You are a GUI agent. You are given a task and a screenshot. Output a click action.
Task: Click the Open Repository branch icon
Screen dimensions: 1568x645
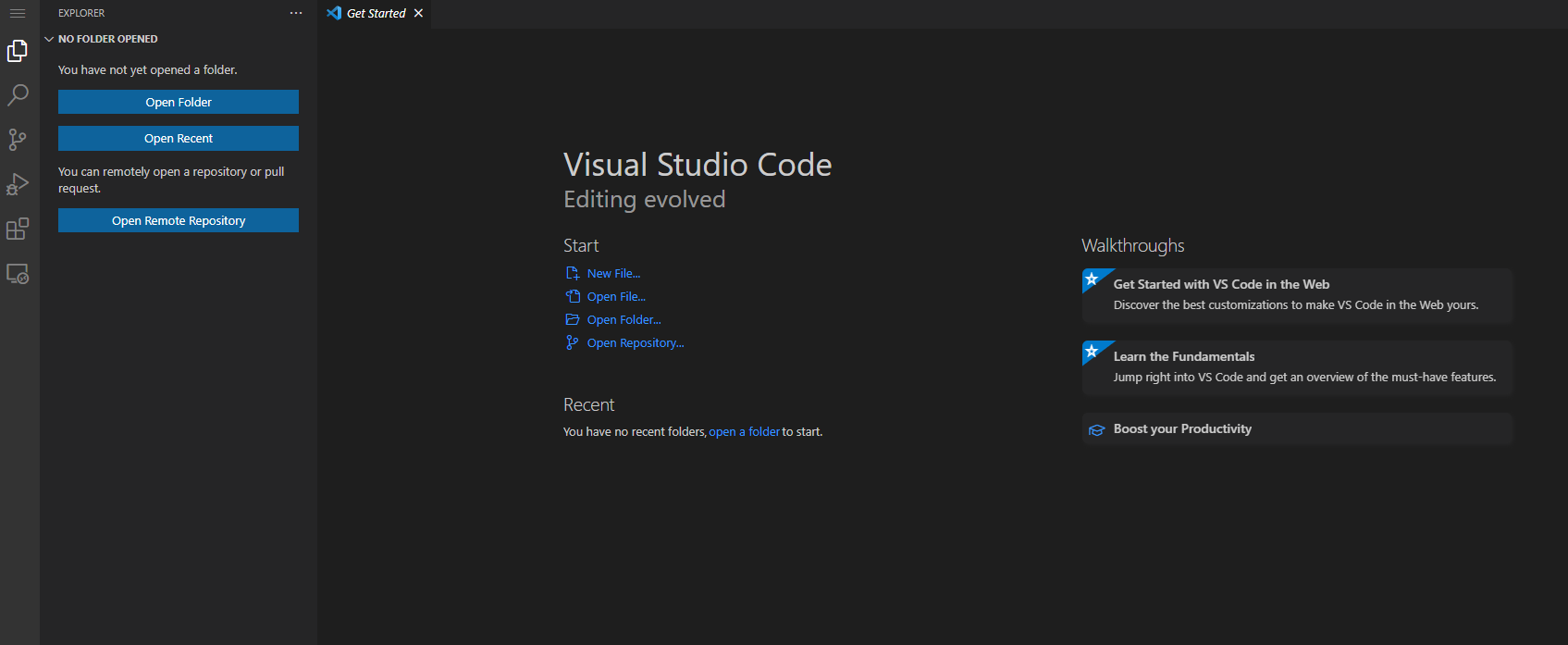pos(573,342)
